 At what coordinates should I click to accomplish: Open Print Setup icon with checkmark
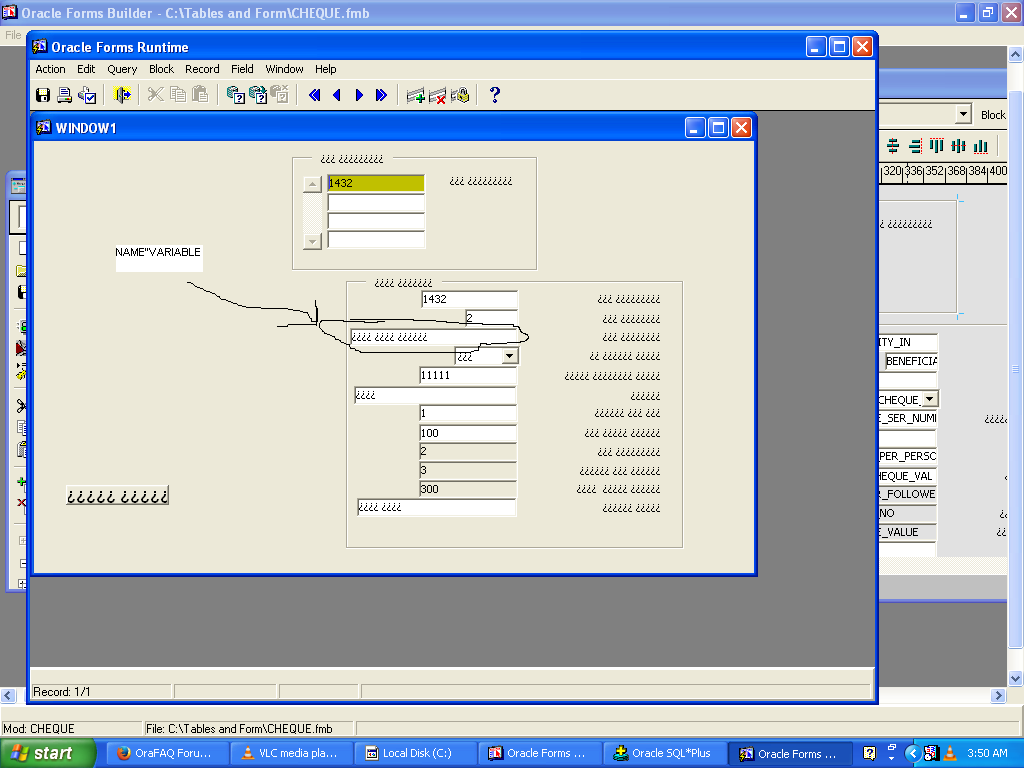click(87, 95)
